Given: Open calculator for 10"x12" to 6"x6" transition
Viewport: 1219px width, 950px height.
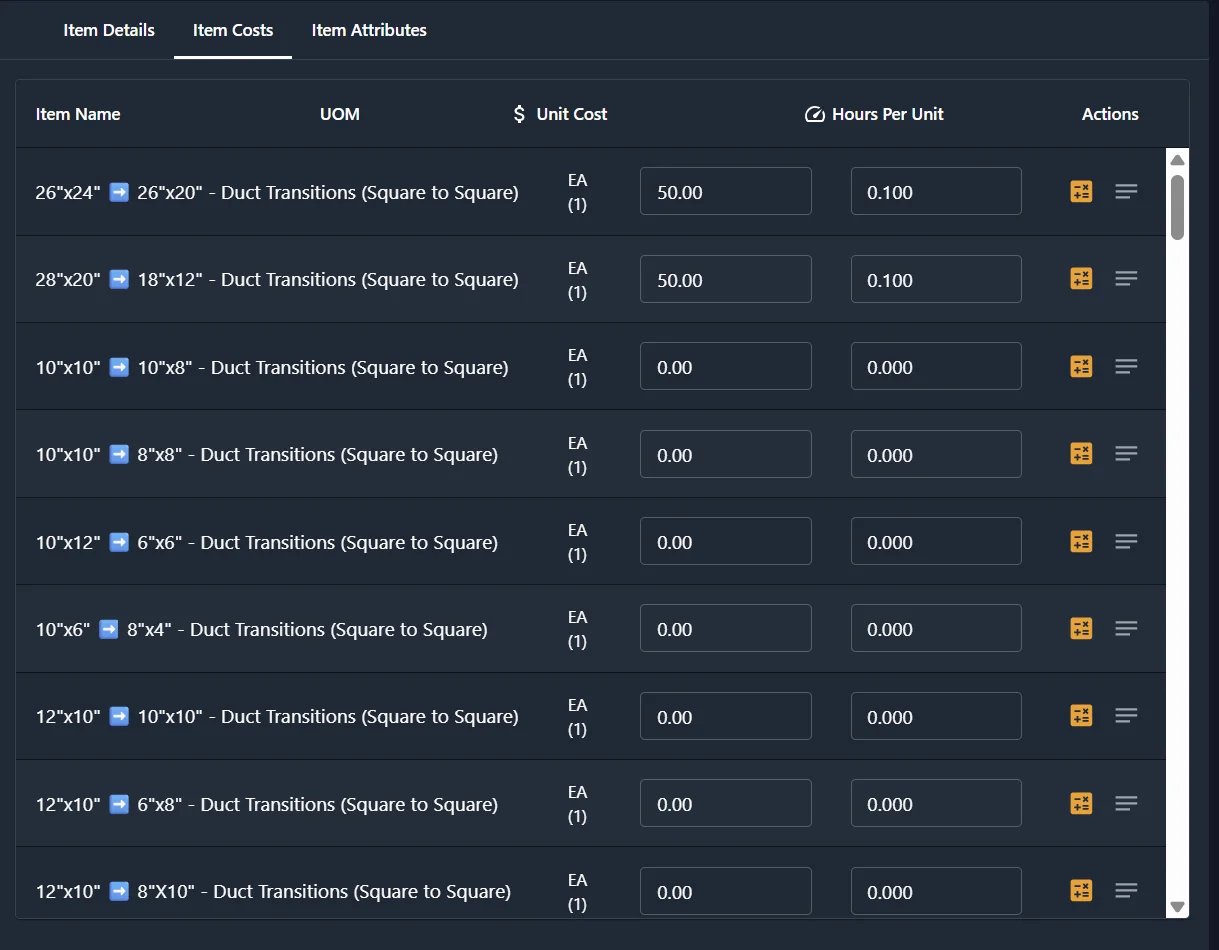Looking at the screenshot, I should click(1081, 542).
